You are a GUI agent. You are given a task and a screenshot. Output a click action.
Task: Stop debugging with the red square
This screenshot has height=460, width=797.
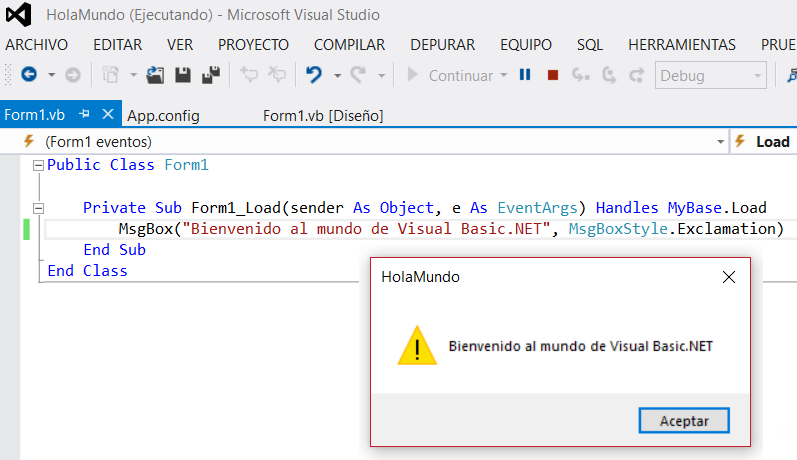(553, 75)
